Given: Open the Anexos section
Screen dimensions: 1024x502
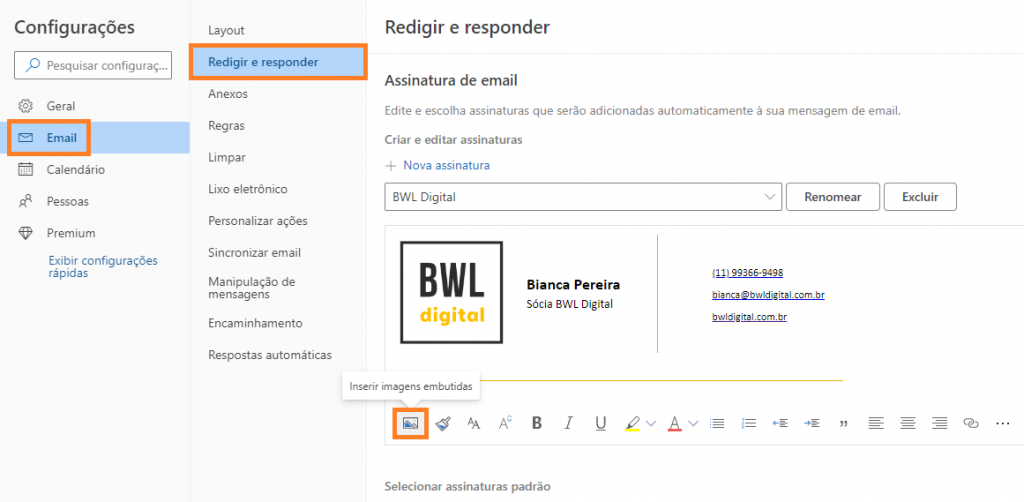Looking at the screenshot, I should coord(228,94).
